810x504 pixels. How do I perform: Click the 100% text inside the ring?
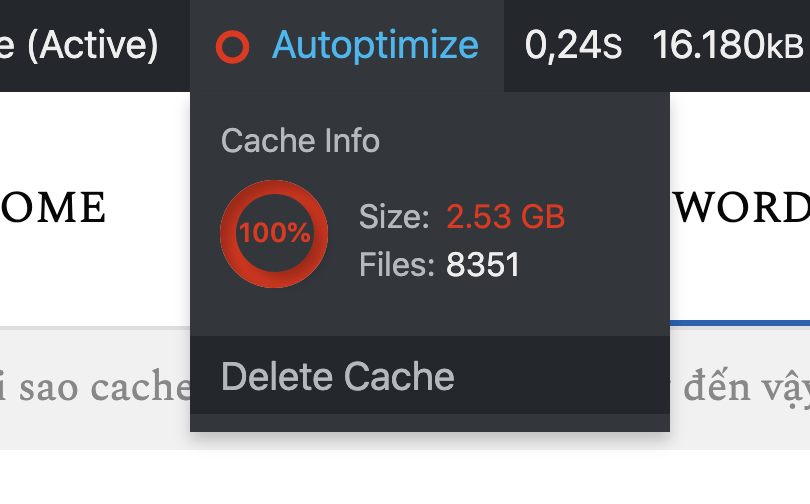[x=275, y=232]
